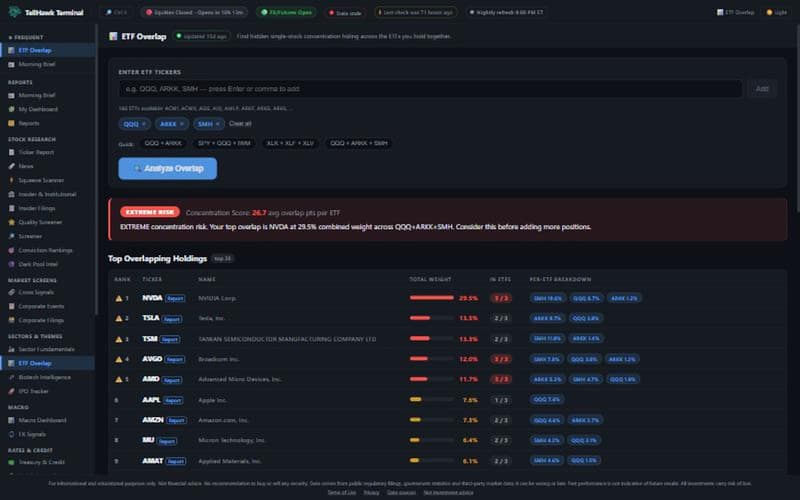
Task: Select quick preset QQQ + ARKK
Action: [x=163, y=143]
